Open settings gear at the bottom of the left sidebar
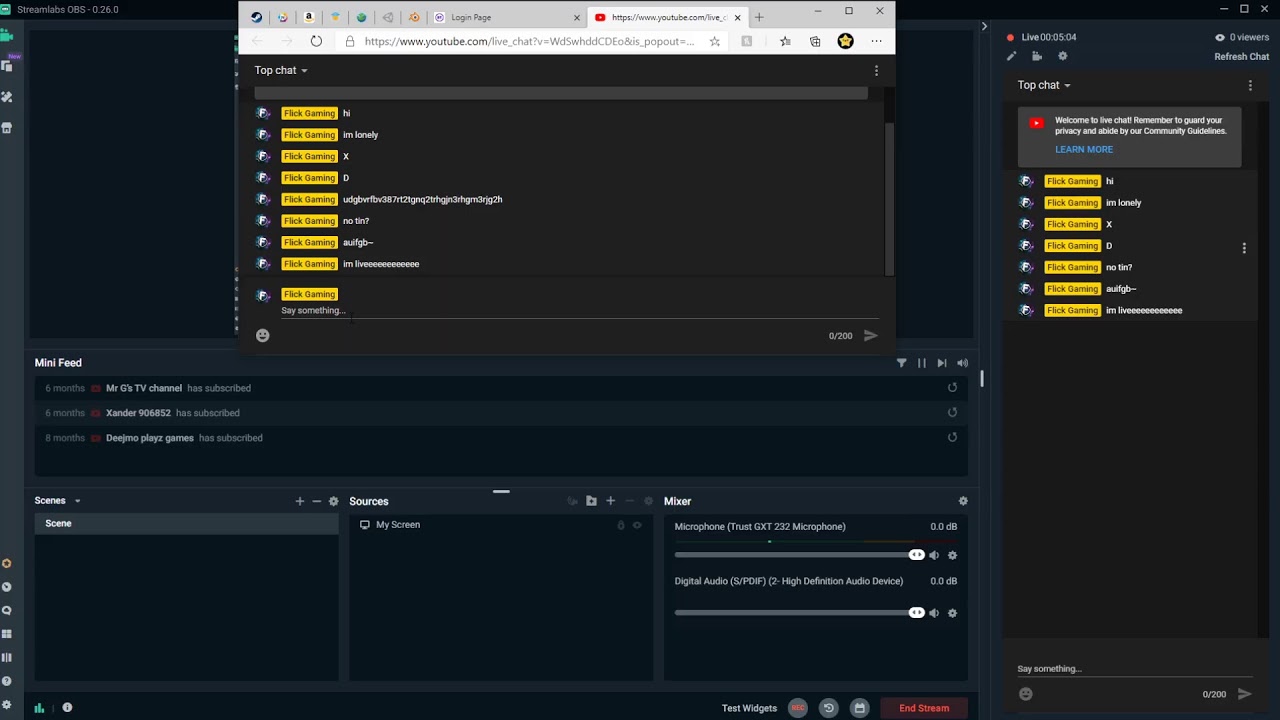1280x720 pixels. pyautogui.click(x=7, y=705)
